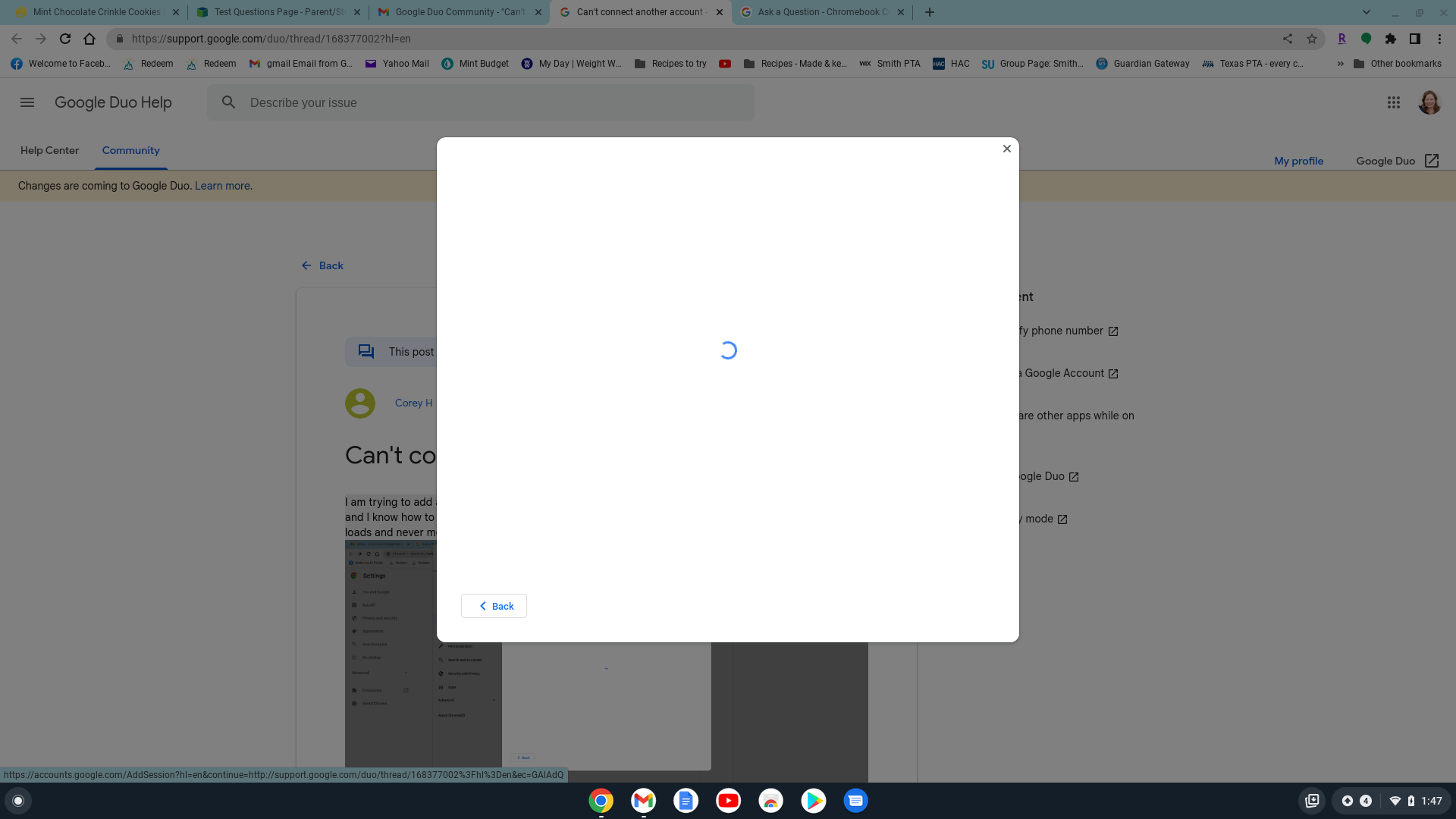Click the Help Center tab

(49, 150)
